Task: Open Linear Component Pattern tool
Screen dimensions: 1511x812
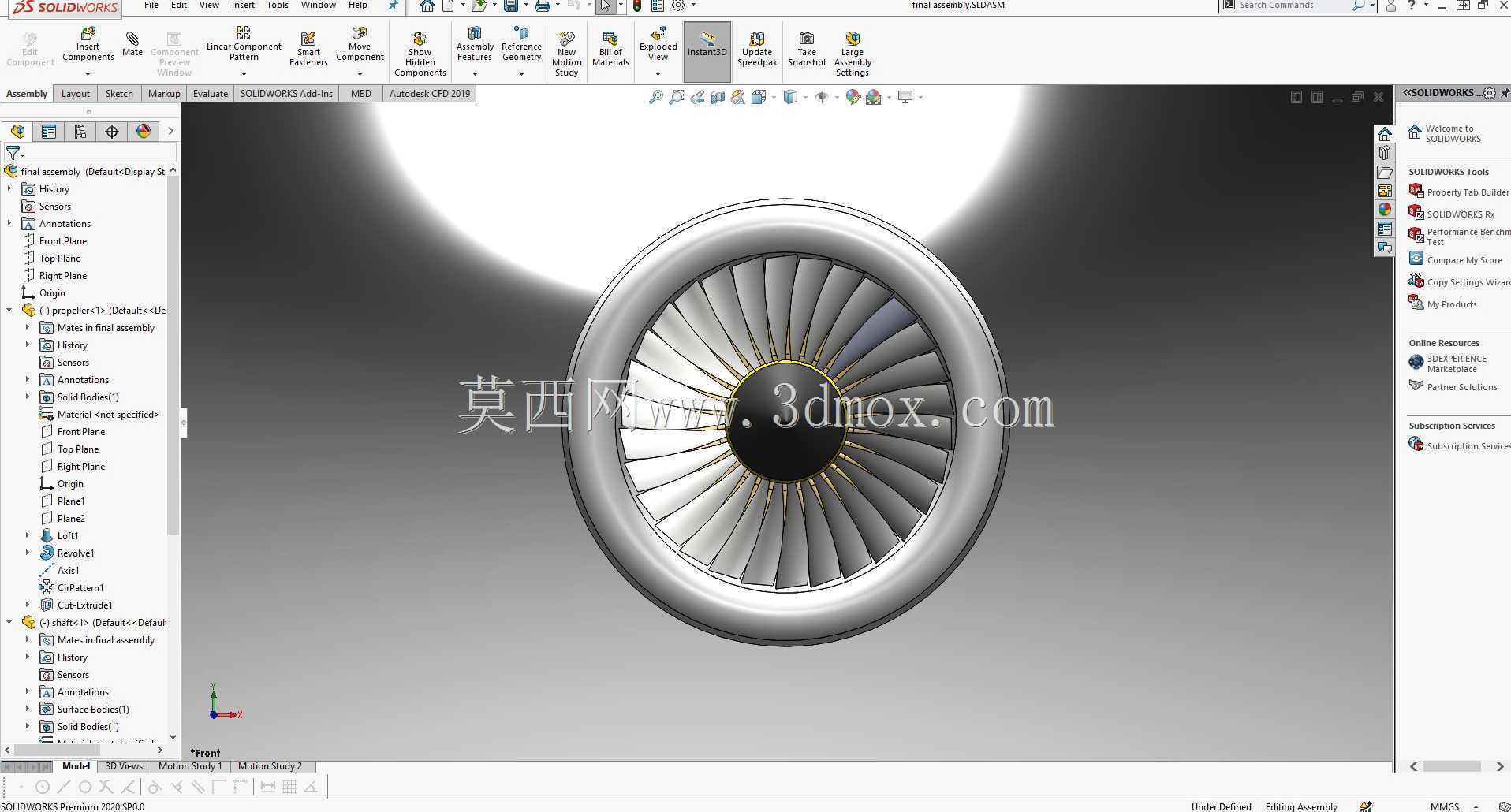Action: click(x=244, y=44)
